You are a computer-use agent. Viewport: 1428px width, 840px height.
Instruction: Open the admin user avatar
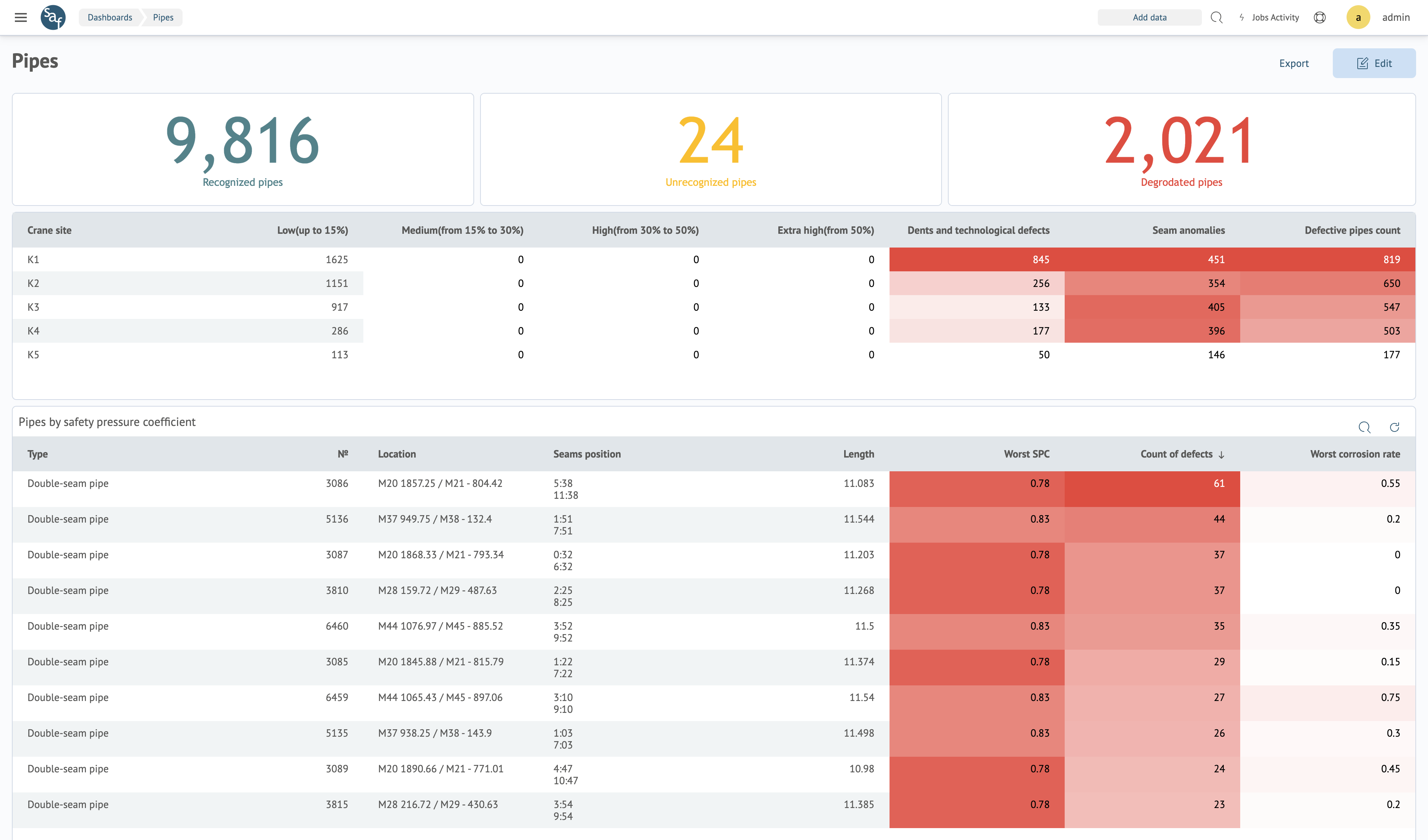(x=1358, y=17)
